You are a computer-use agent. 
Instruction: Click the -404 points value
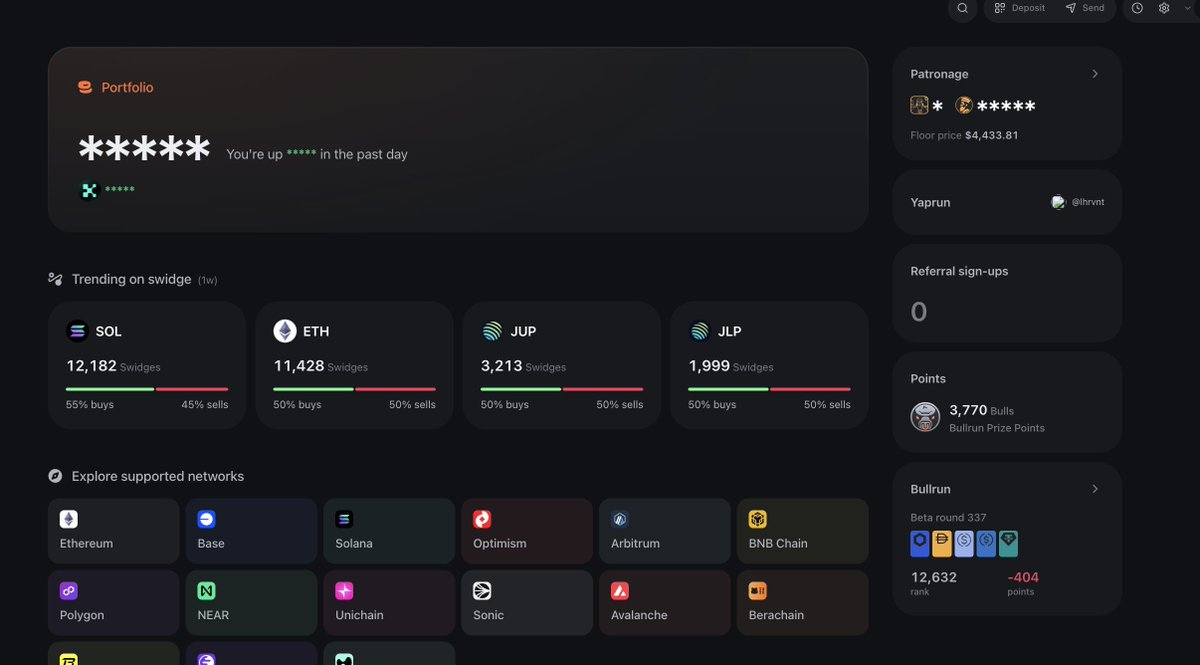click(1023, 577)
